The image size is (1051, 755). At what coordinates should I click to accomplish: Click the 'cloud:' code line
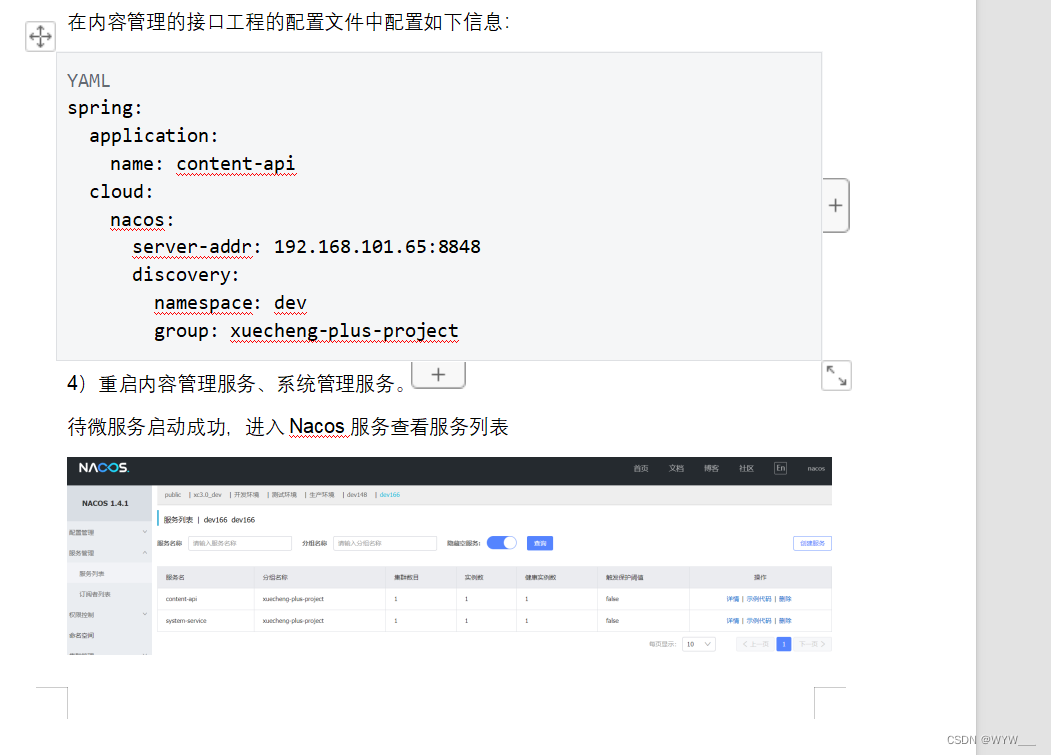tap(121, 192)
